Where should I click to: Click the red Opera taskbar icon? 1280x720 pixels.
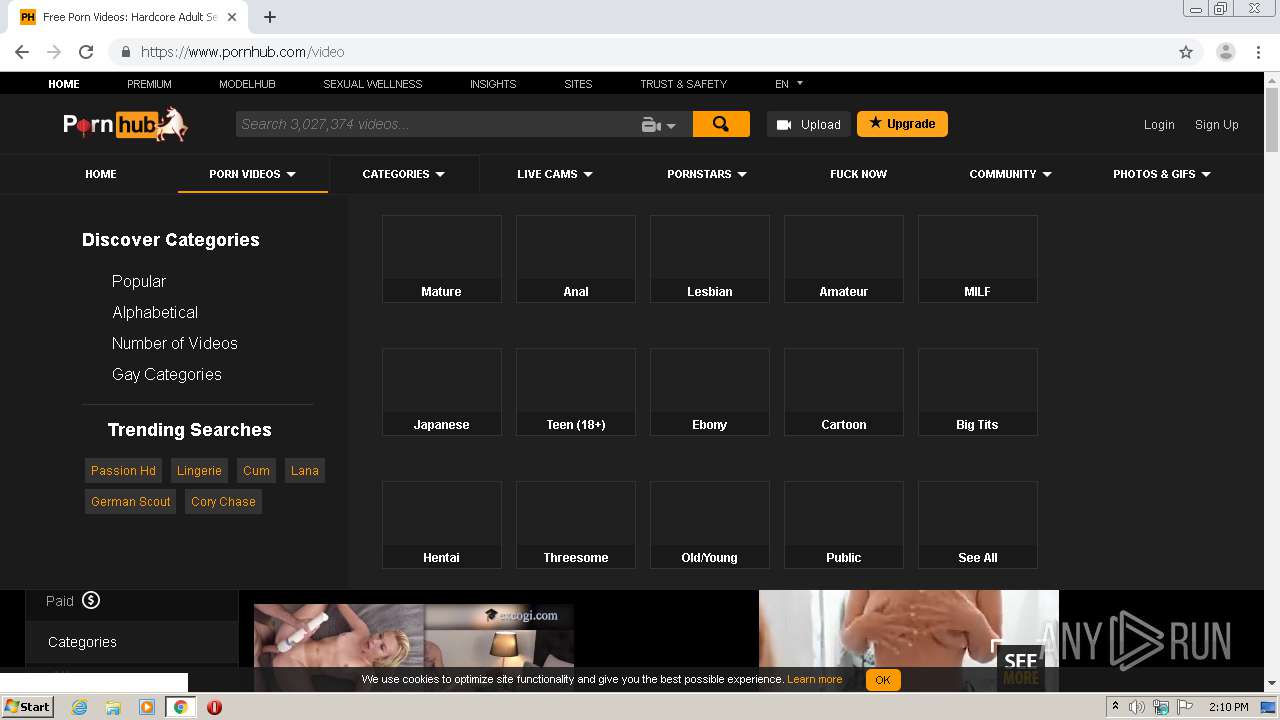(x=214, y=707)
